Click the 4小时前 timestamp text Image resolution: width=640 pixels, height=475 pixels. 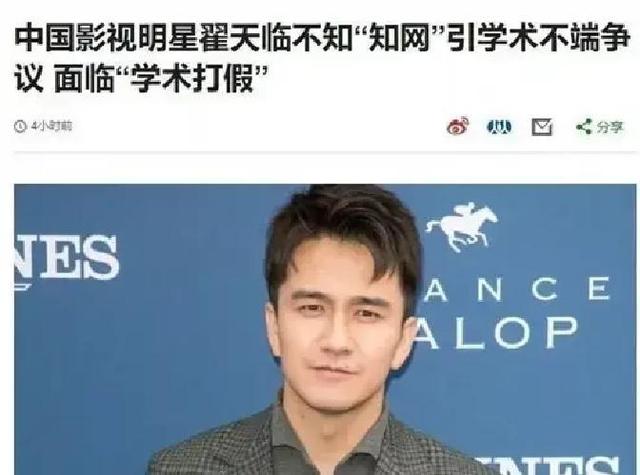51,127
